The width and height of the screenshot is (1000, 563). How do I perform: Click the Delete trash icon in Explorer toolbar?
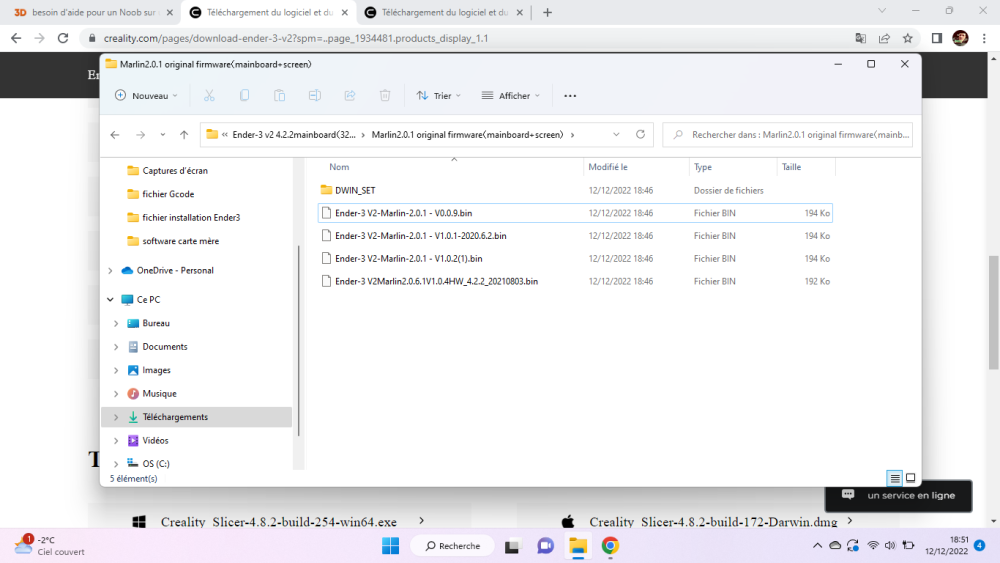(x=385, y=96)
